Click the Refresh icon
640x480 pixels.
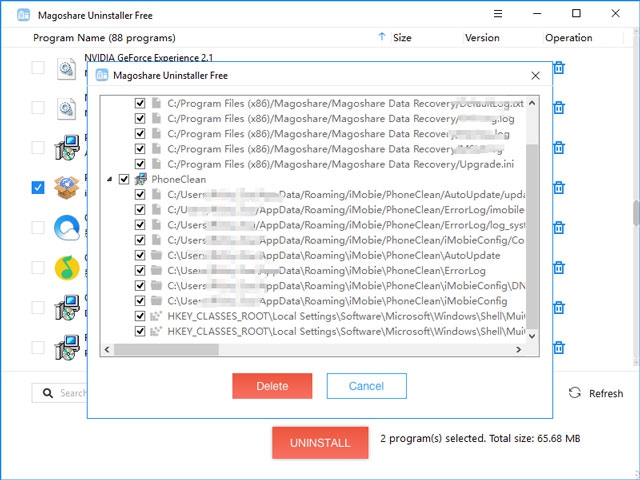[575, 393]
